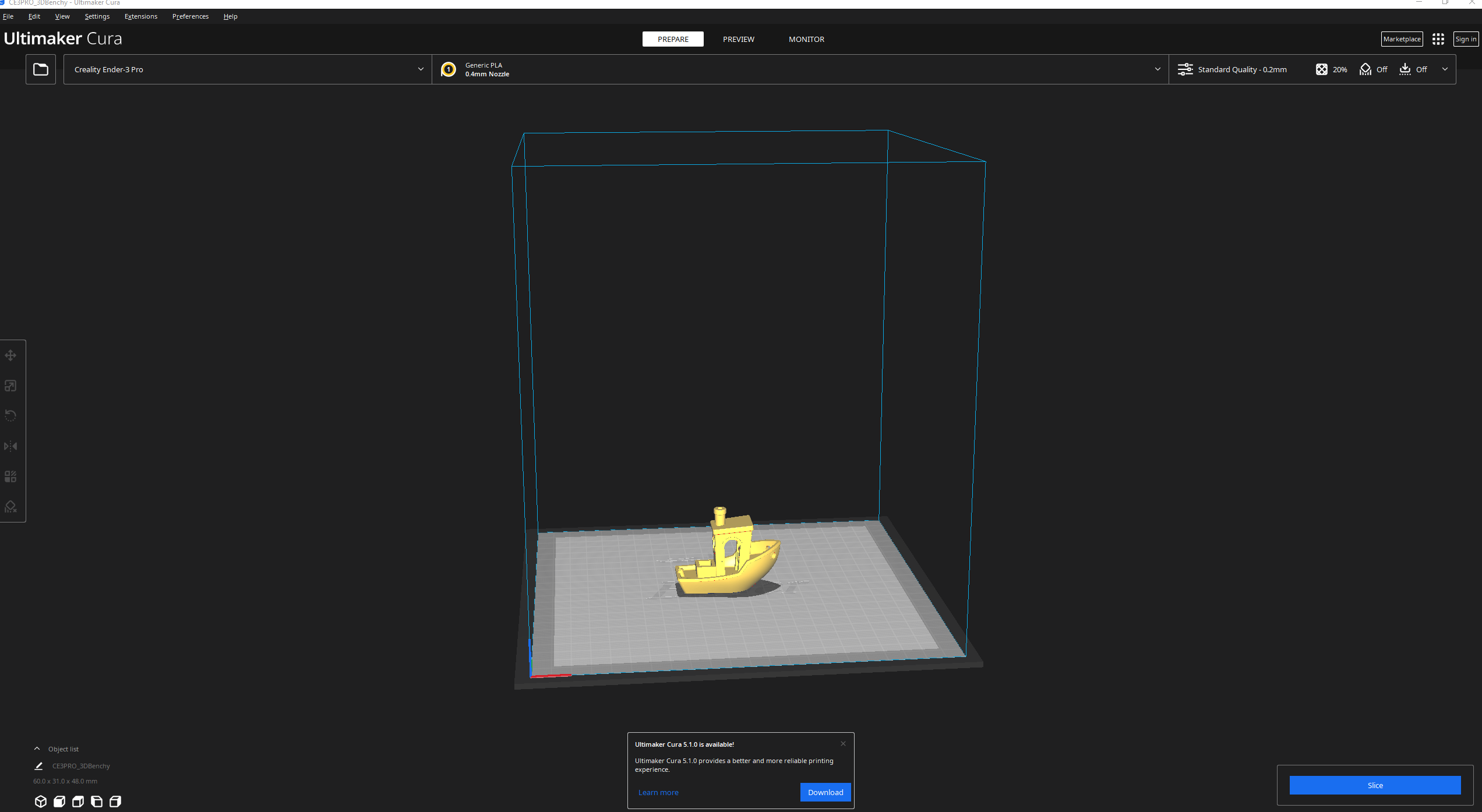This screenshot has height=812, width=1482.
Task: Open the Preferences menu
Action: pyautogui.click(x=190, y=16)
